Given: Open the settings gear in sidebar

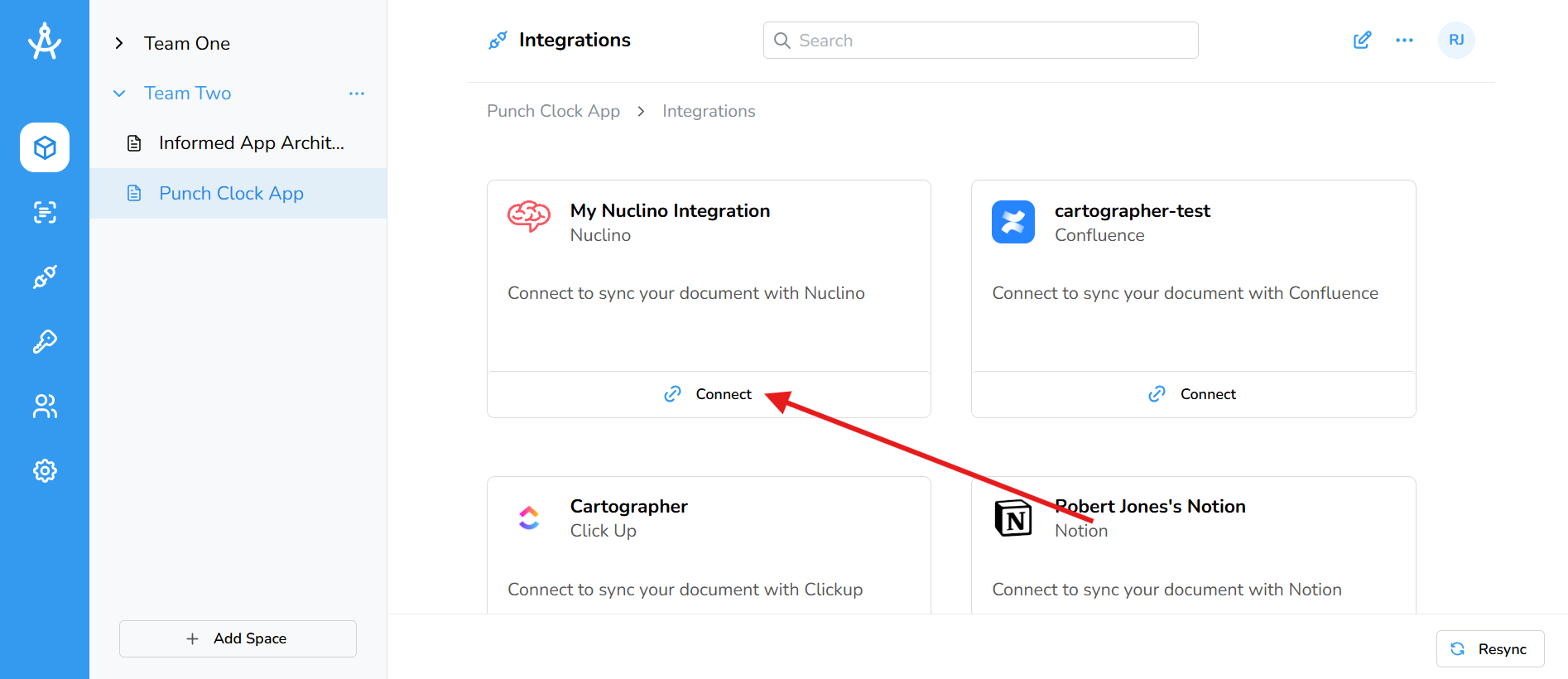Looking at the screenshot, I should click(x=45, y=470).
